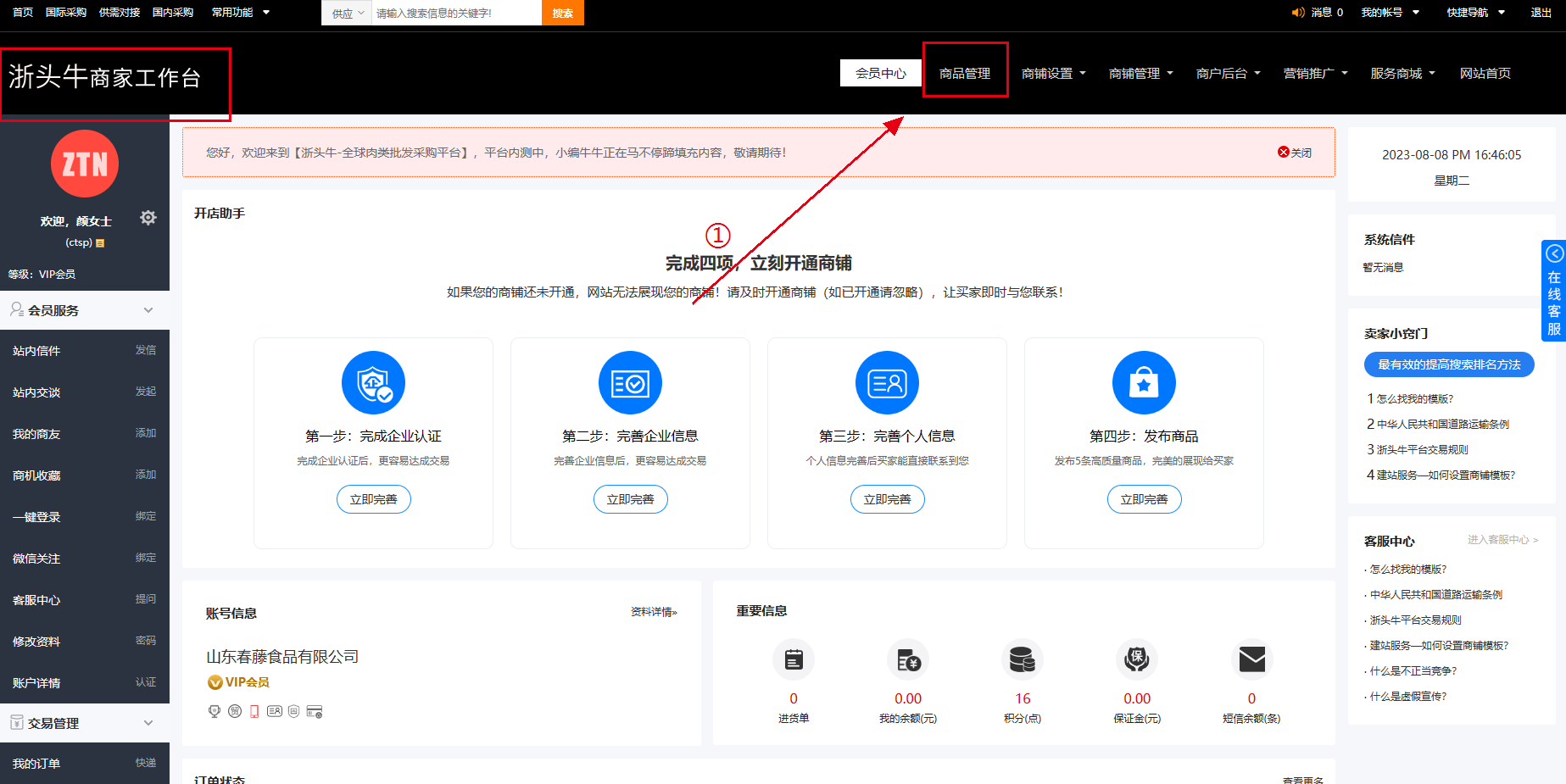Click the 积分 coins stack icon
The image size is (1566, 784).
[x=1023, y=659]
